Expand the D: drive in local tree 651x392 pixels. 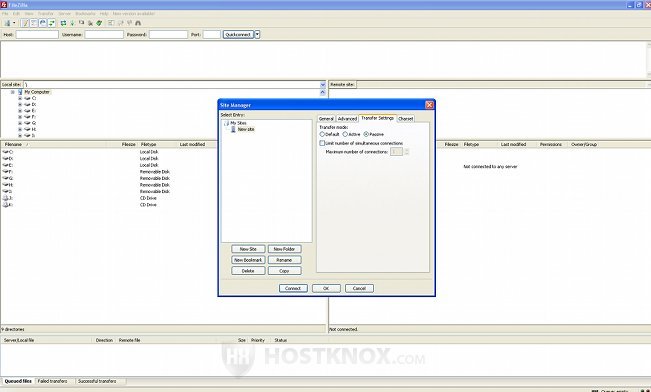click(x=20, y=105)
